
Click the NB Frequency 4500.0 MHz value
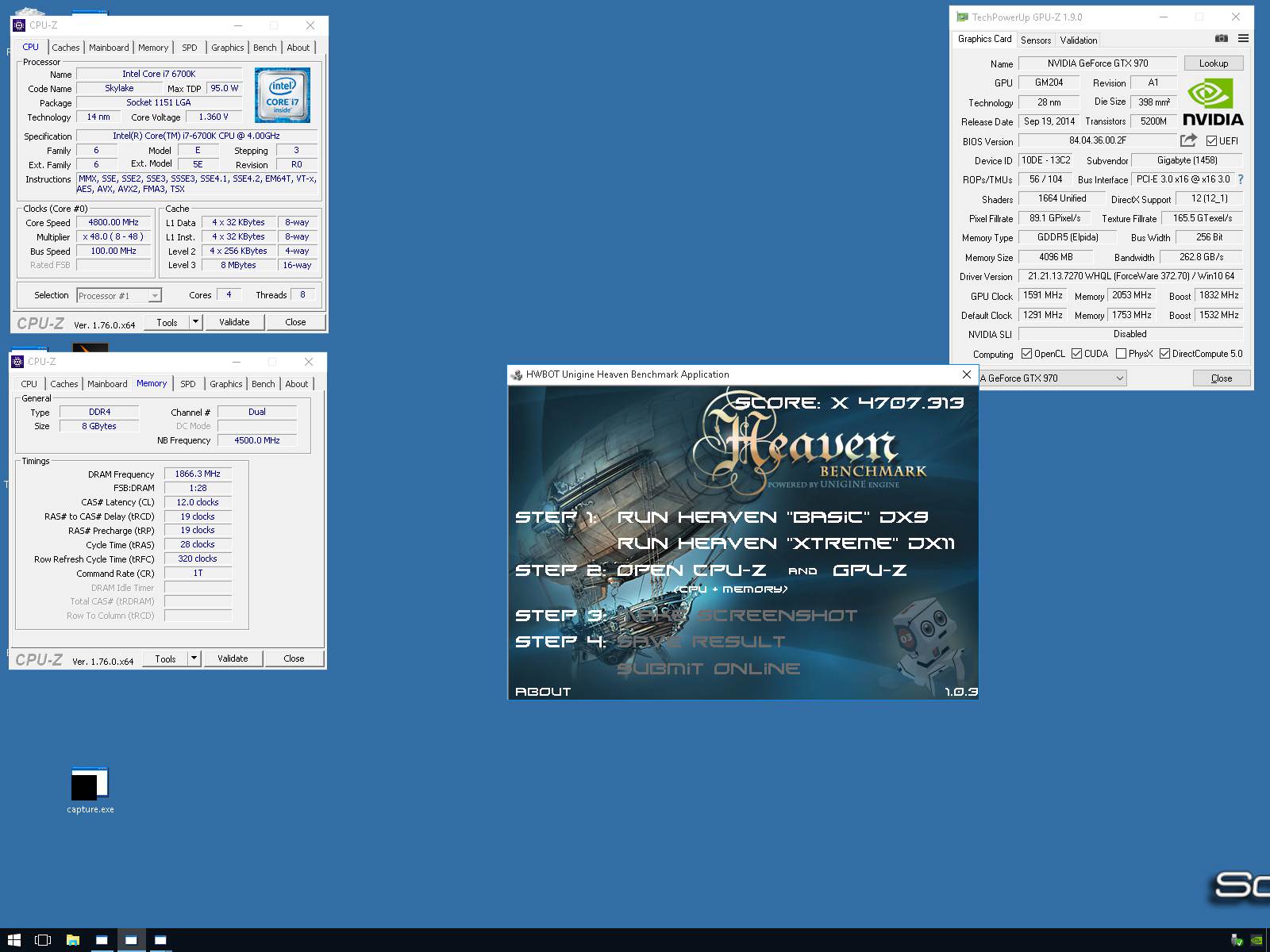[x=257, y=440]
